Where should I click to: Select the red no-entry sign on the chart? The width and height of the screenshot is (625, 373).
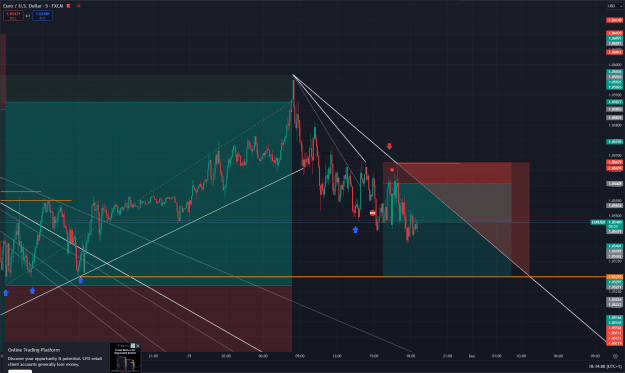pyautogui.click(x=372, y=213)
